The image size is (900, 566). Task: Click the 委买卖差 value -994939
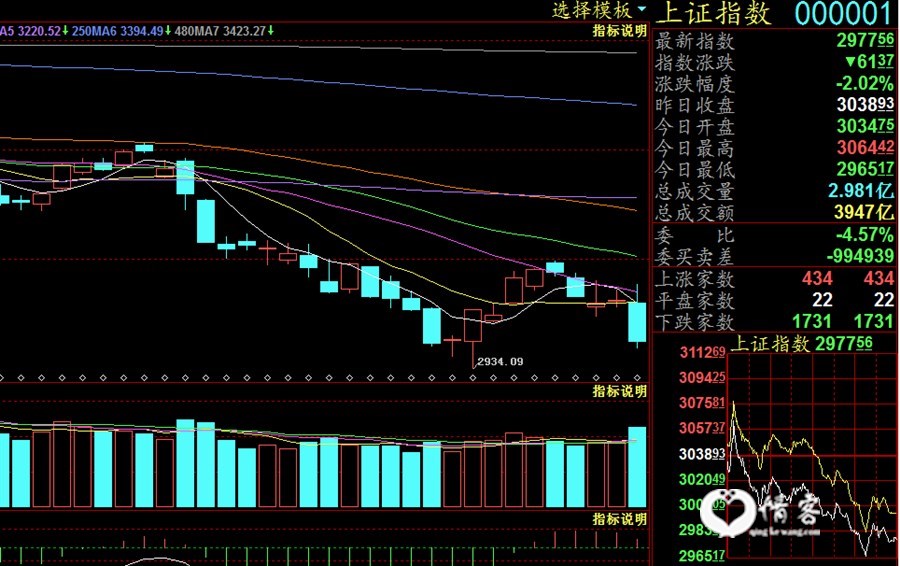[860, 256]
